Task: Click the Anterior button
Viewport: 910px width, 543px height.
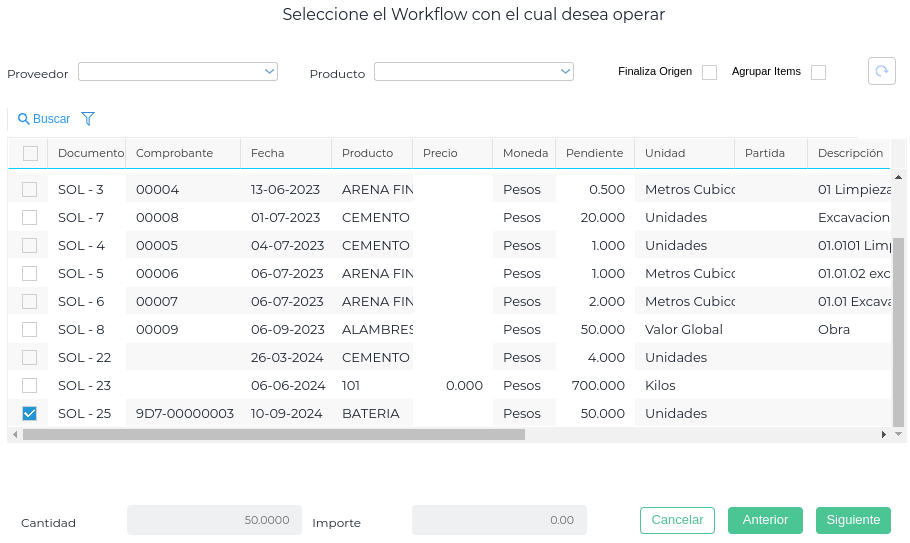Action: click(x=765, y=520)
